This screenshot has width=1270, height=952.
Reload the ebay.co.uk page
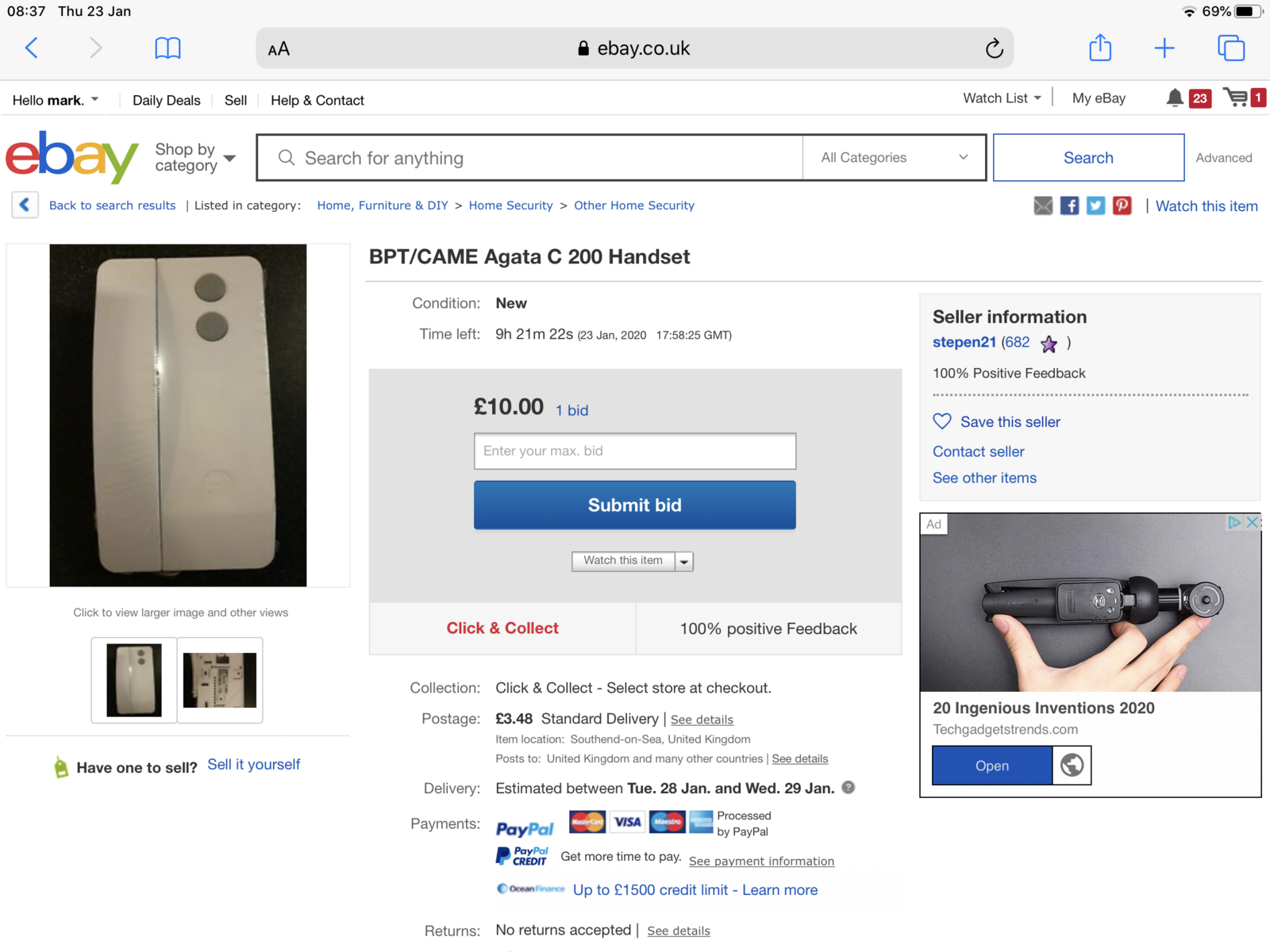994,48
